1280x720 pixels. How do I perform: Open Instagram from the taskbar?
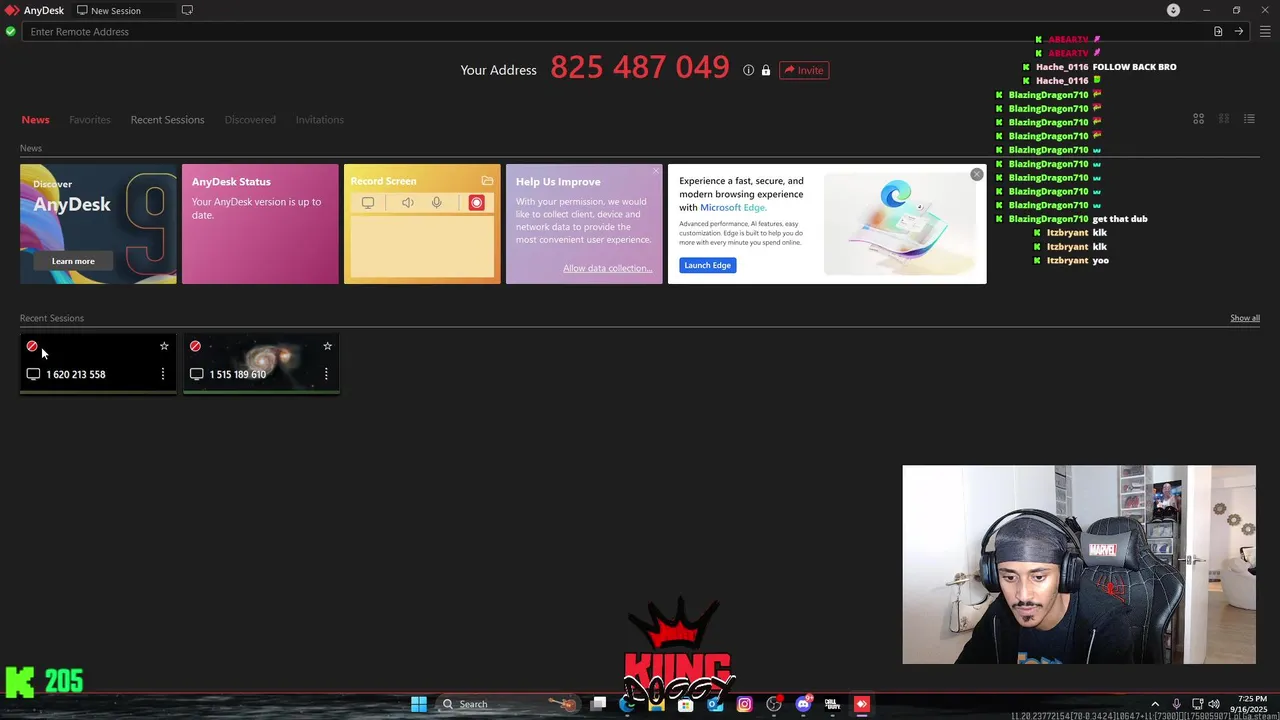[x=744, y=704]
